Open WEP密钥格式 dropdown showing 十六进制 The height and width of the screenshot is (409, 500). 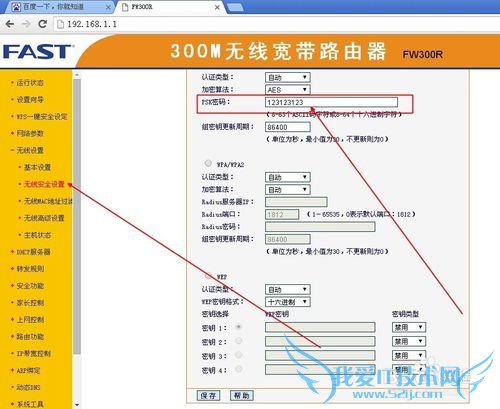tap(288, 302)
